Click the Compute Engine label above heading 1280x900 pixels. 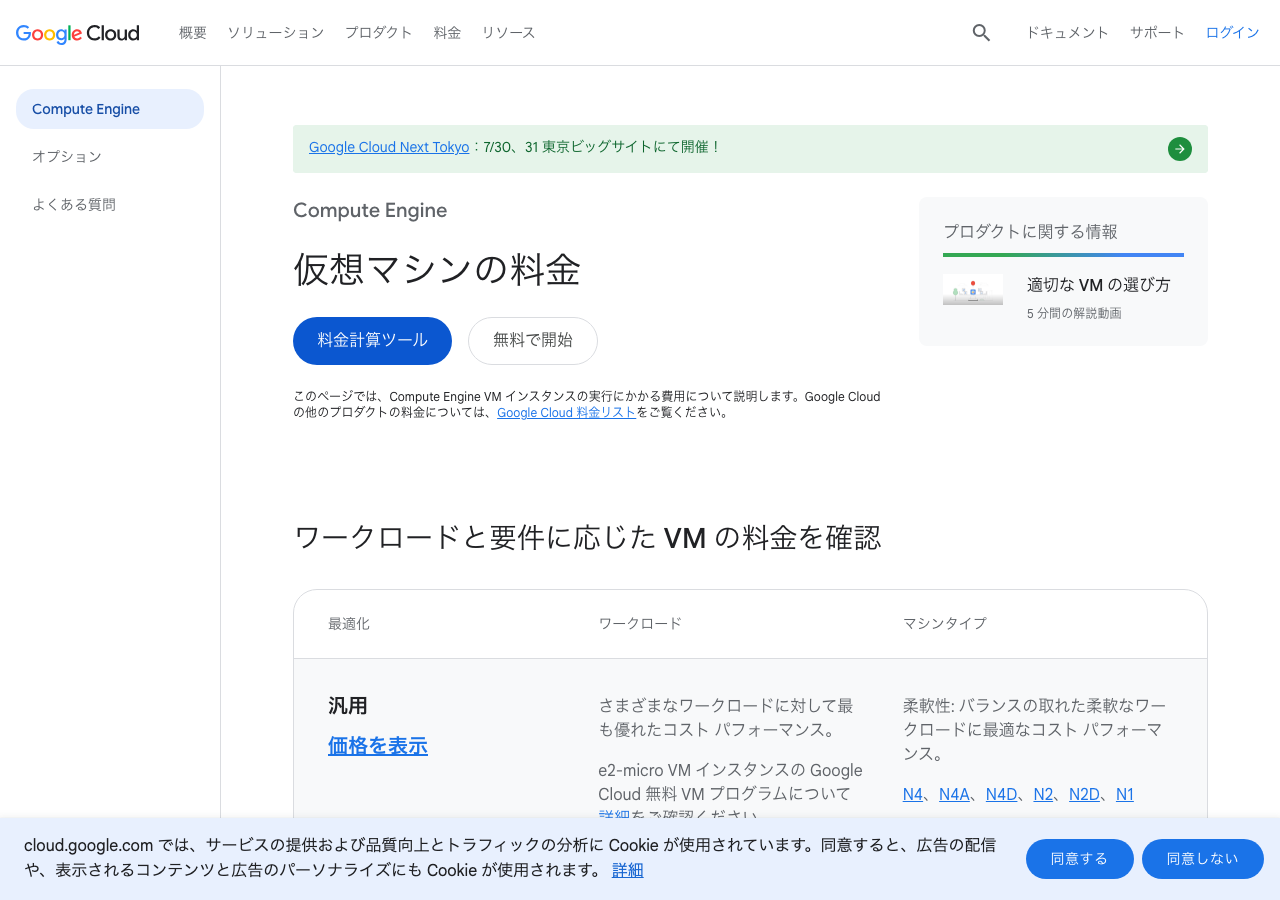tap(370, 211)
